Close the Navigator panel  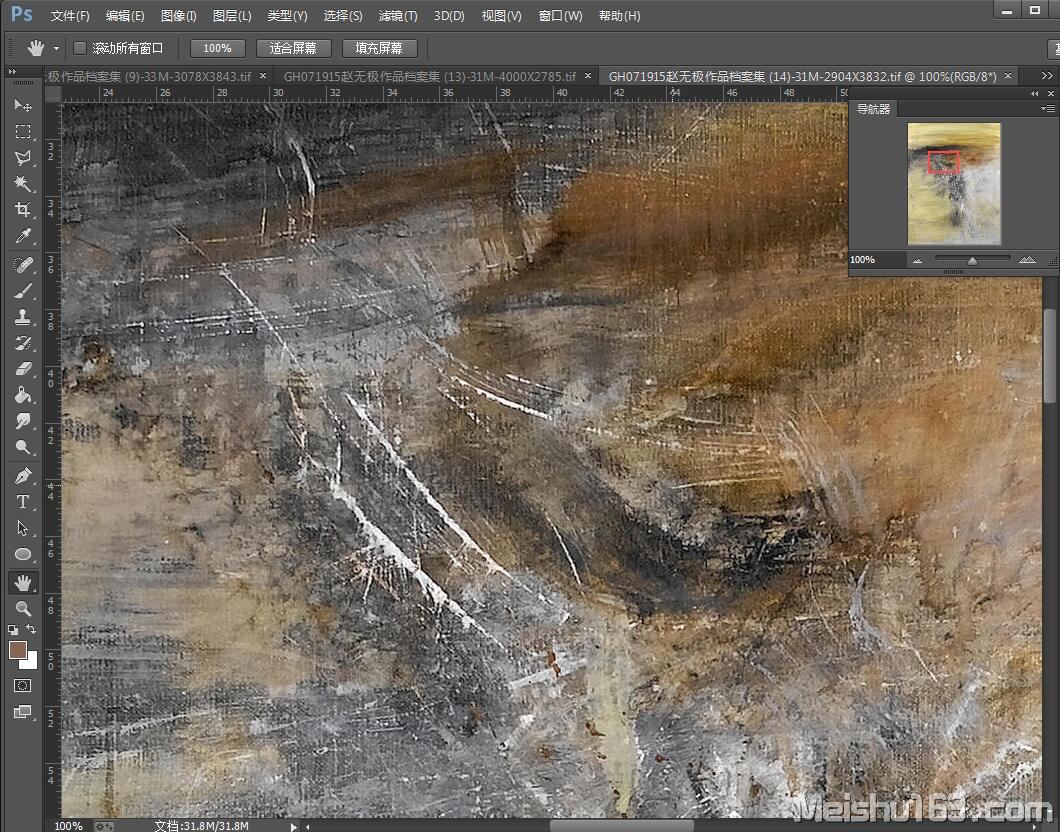coord(1051,93)
